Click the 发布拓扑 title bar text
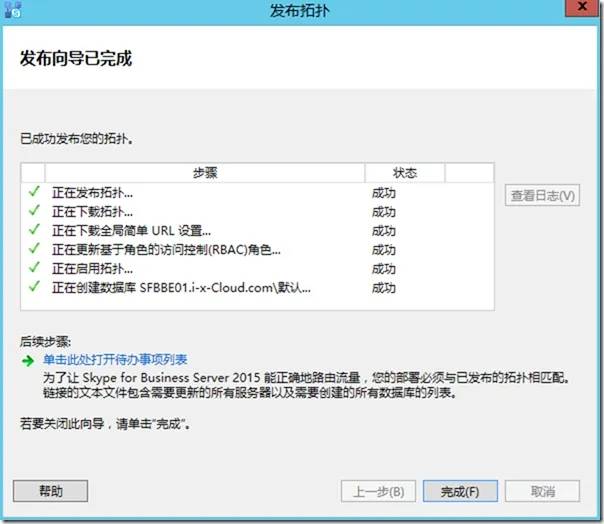Viewport: 604px width, 524px height. tap(300, 10)
